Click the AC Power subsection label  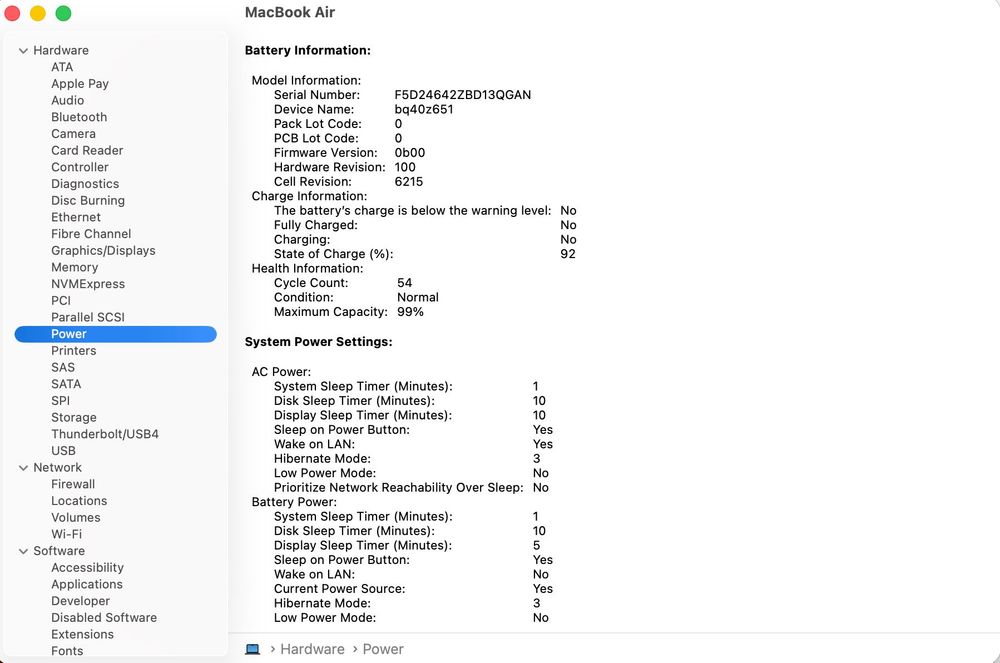(x=281, y=372)
